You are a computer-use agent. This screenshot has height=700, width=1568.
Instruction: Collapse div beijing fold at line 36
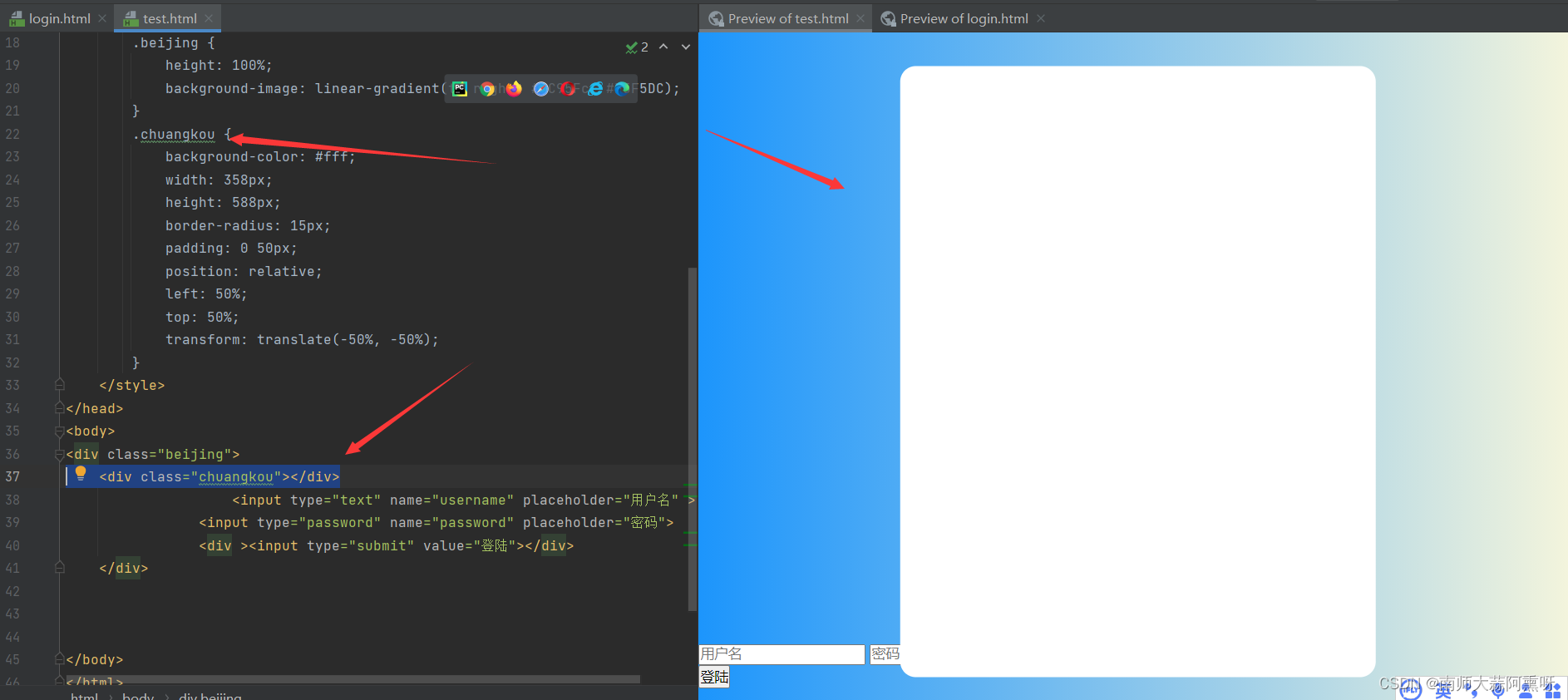coord(60,454)
